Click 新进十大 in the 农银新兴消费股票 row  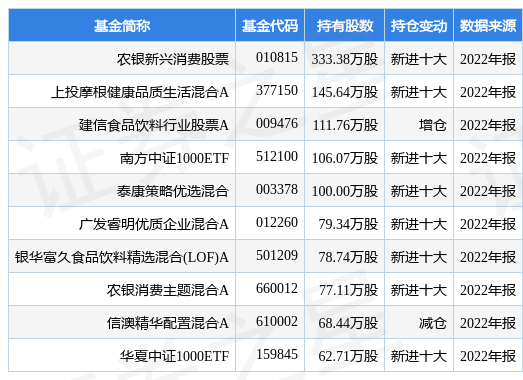pos(419,59)
